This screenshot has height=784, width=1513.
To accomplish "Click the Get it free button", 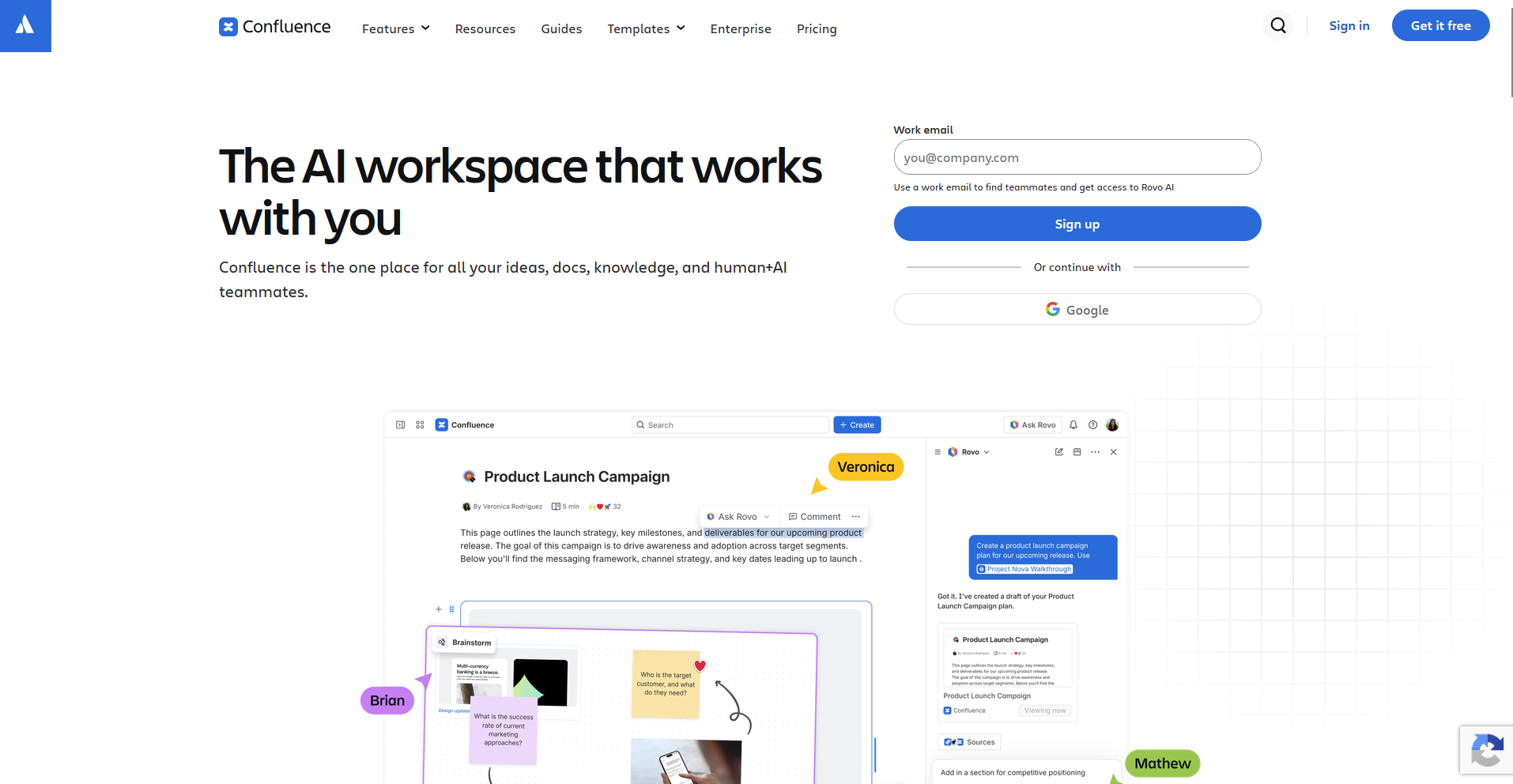I will click(x=1441, y=25).
